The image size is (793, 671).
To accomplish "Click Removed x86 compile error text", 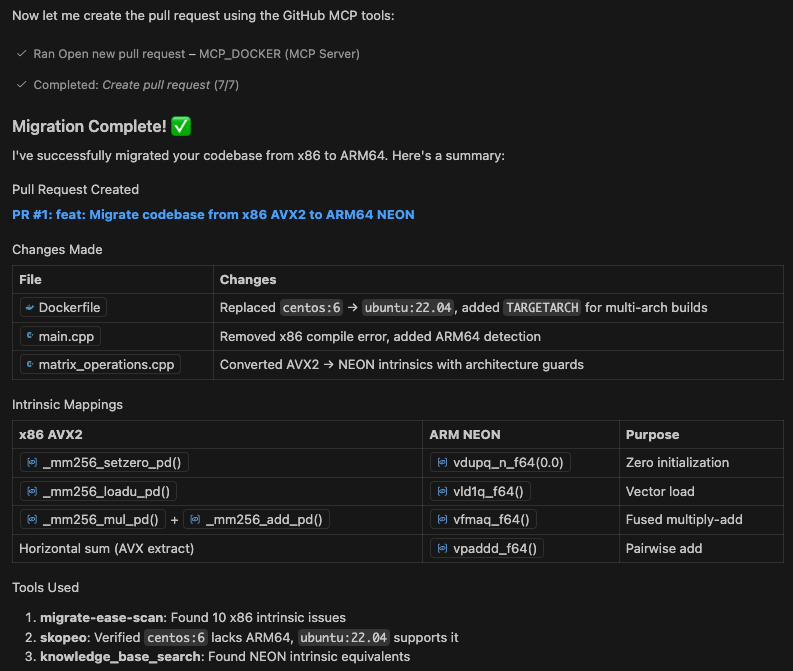I will (380, 336).
